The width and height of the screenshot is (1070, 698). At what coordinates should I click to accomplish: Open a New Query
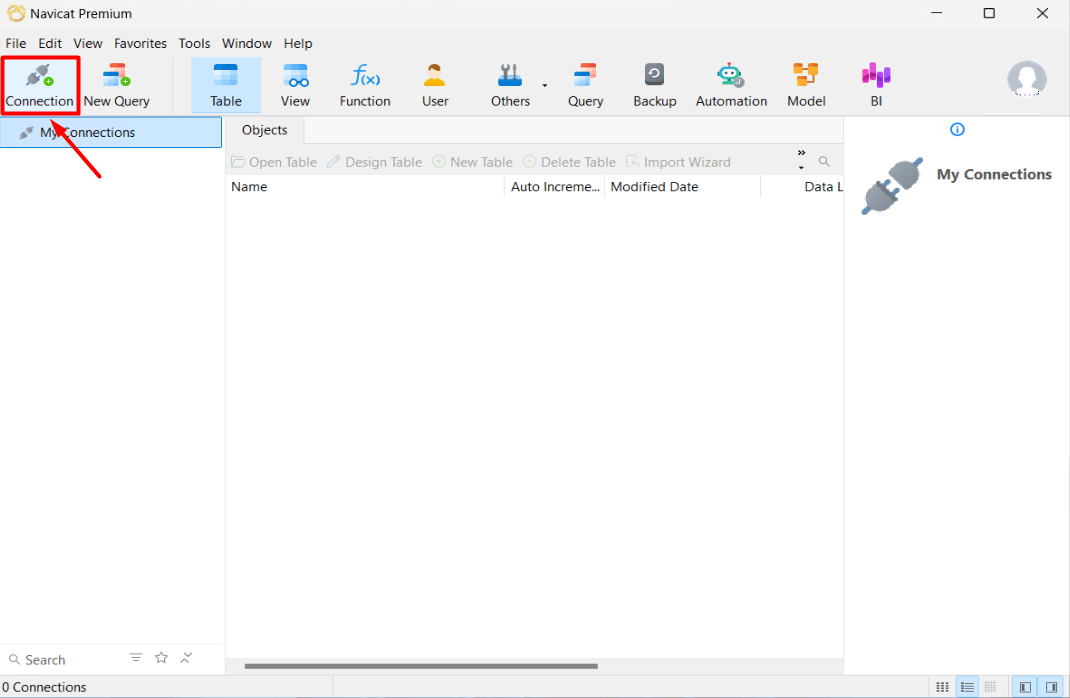(117, 85)
